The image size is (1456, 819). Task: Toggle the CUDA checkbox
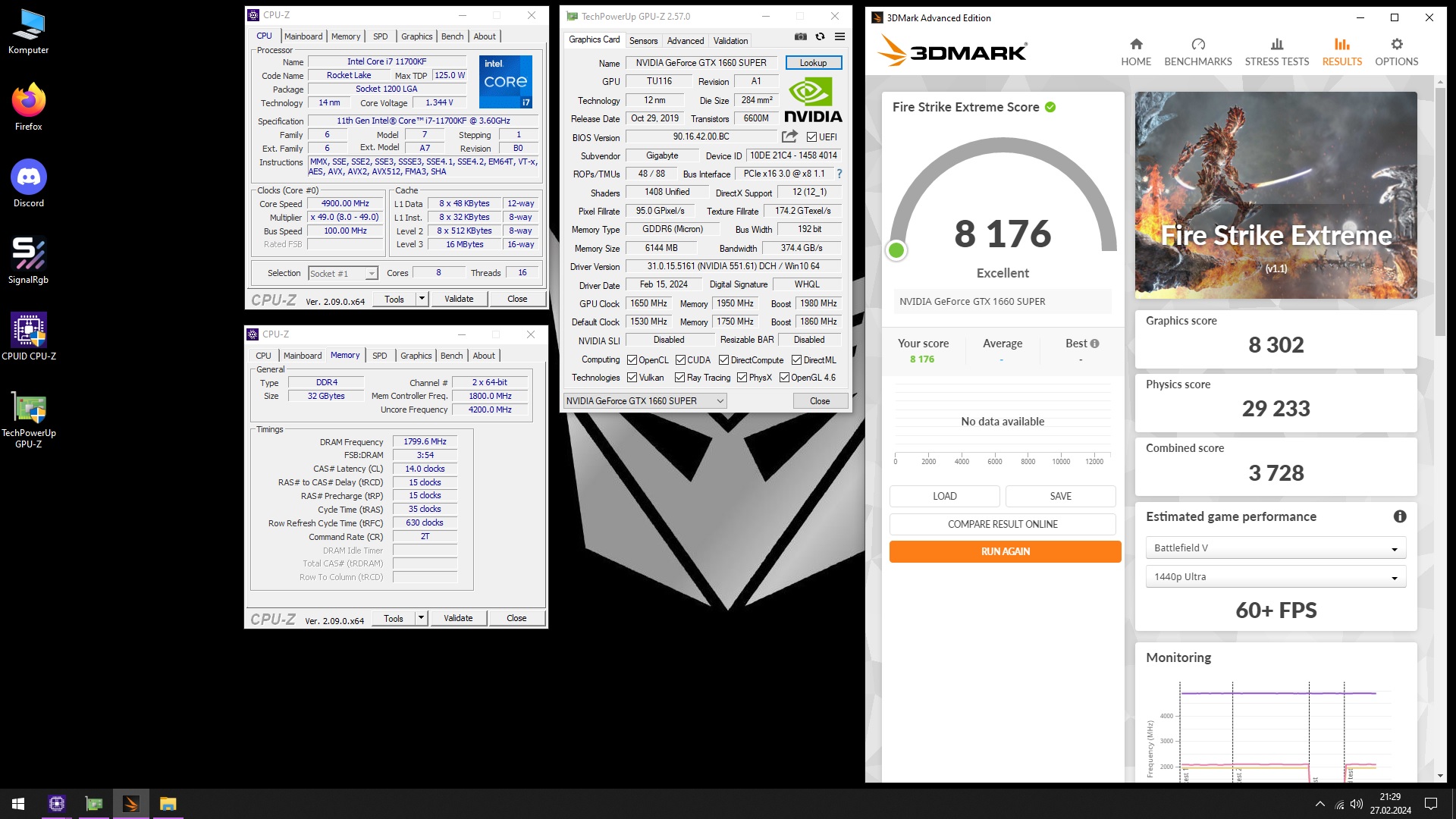(x=680, y=360)
